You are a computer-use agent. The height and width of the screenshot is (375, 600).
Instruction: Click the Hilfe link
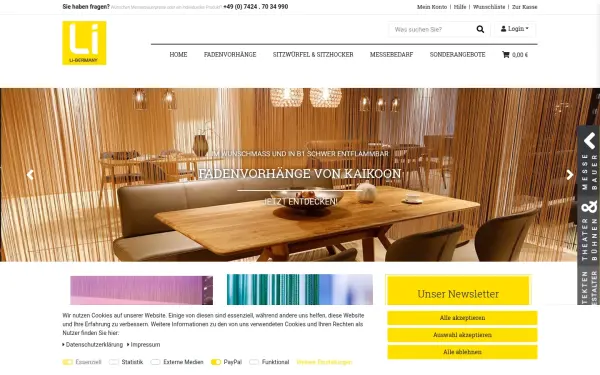(460, 7)
